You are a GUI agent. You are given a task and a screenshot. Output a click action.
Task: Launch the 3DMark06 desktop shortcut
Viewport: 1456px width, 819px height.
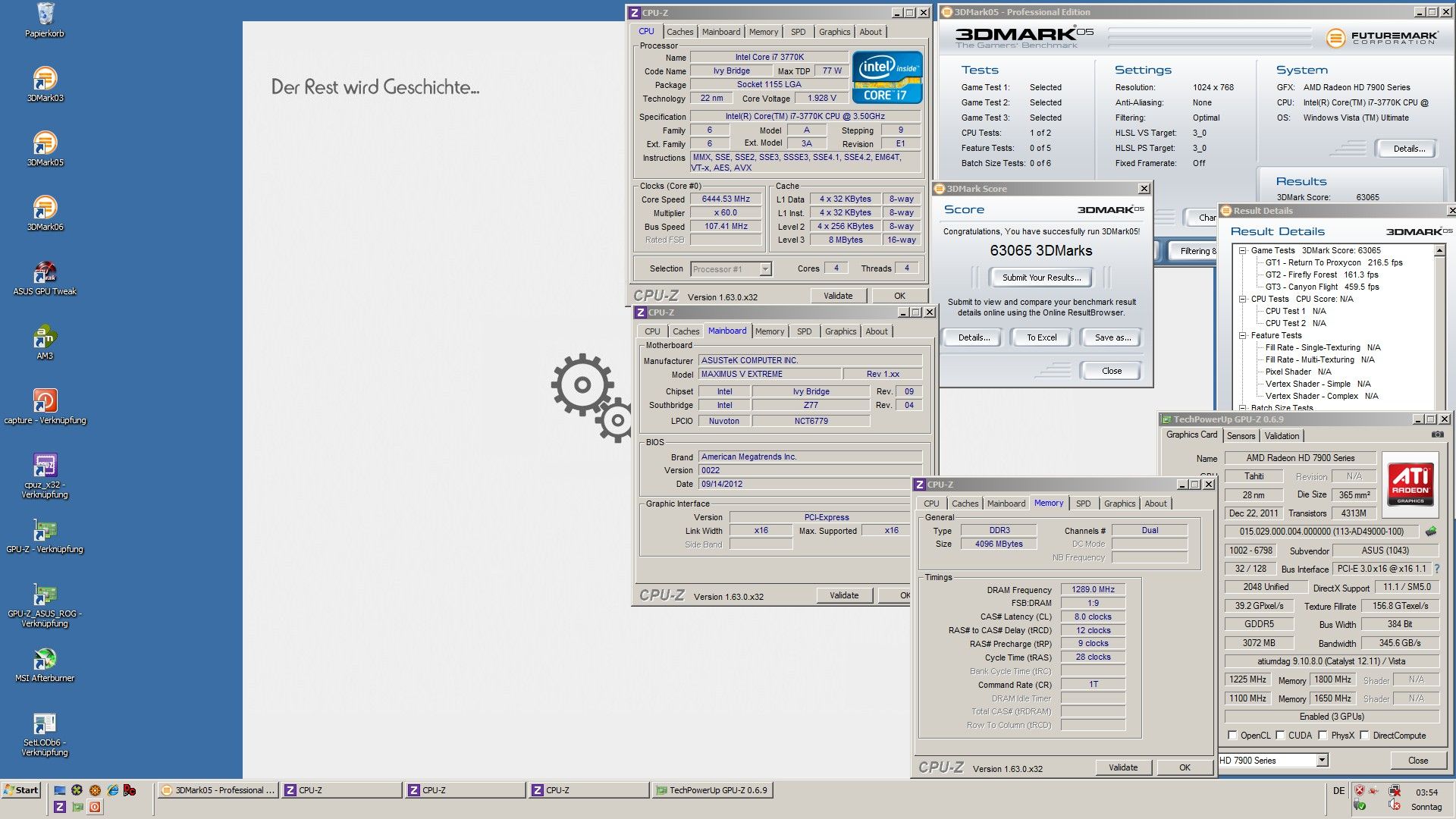(x=45, y=213)
